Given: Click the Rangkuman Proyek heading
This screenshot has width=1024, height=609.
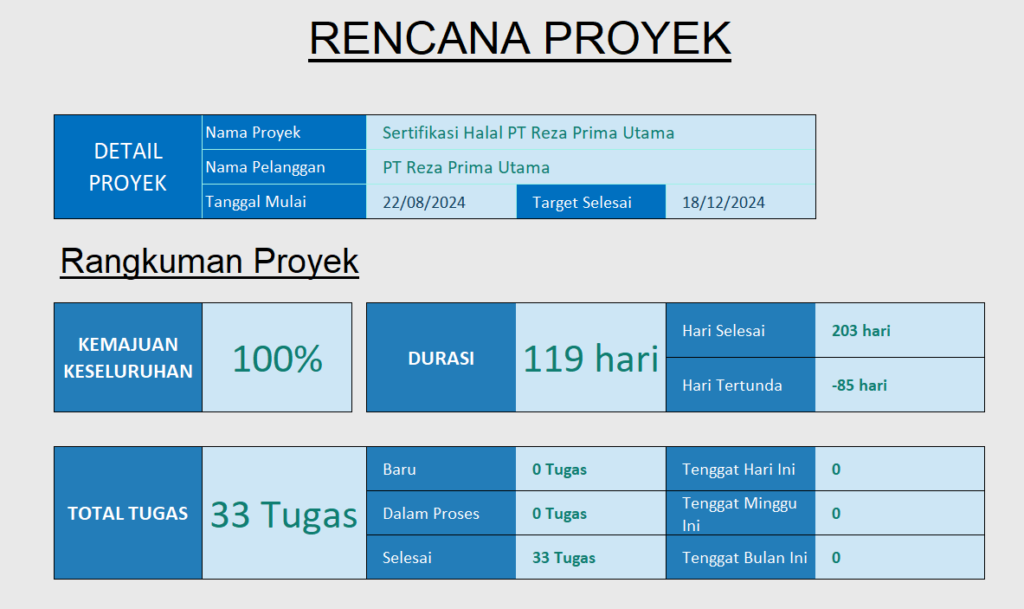Looking at the screenshot, I should [x=209, y=261].
